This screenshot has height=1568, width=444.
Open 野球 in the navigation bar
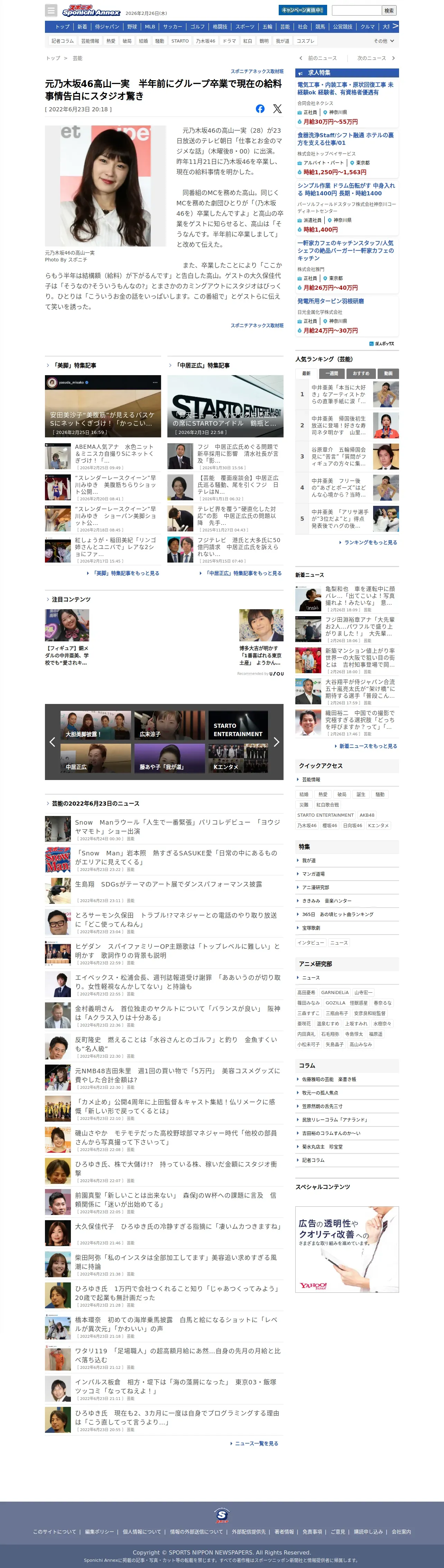132,27
